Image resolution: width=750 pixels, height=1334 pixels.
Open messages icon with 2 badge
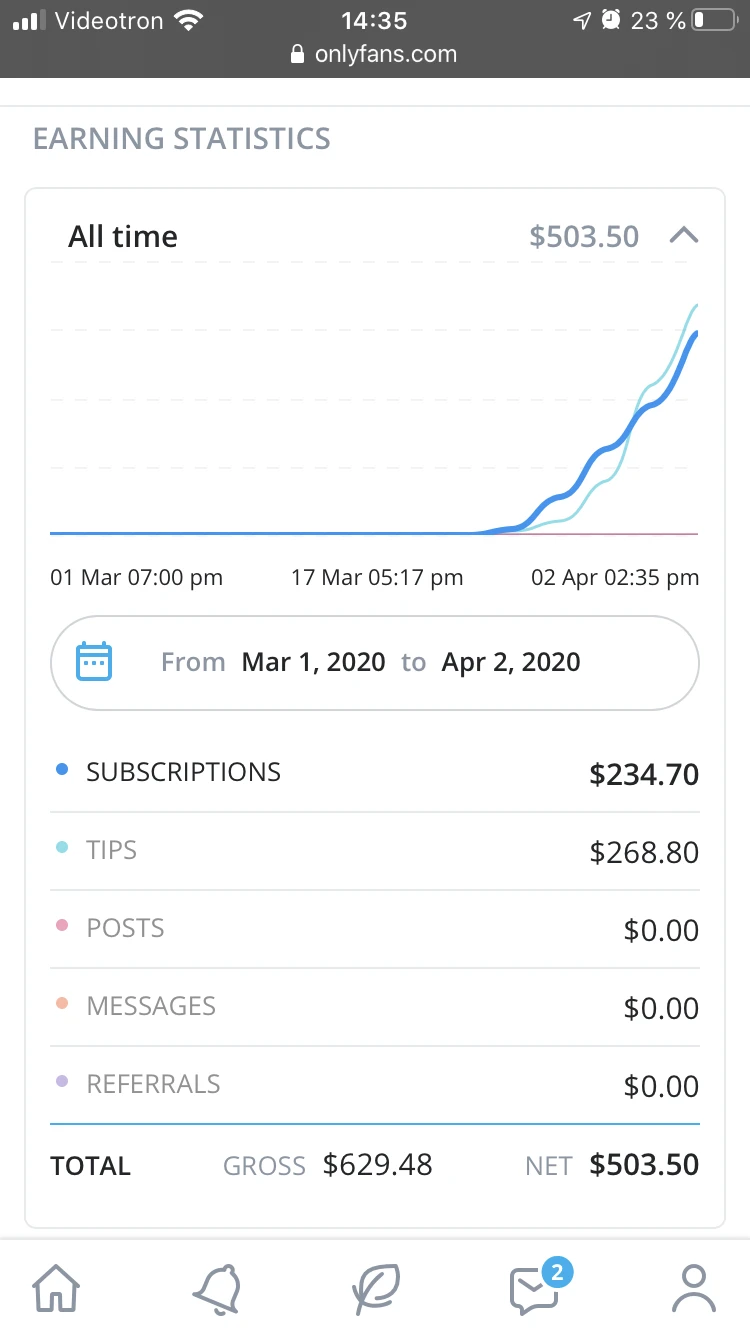pyautogui.click(x=535, y=1288)
